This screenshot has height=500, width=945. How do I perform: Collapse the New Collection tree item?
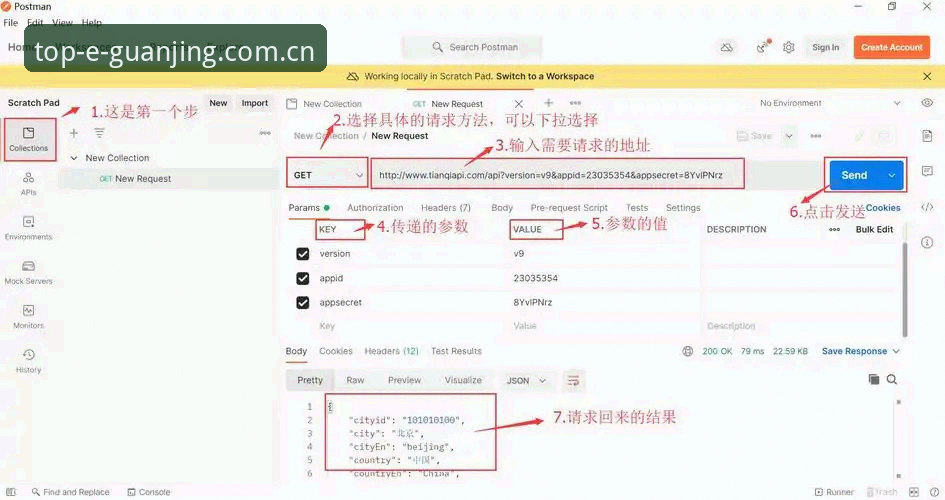pos(74,158)
